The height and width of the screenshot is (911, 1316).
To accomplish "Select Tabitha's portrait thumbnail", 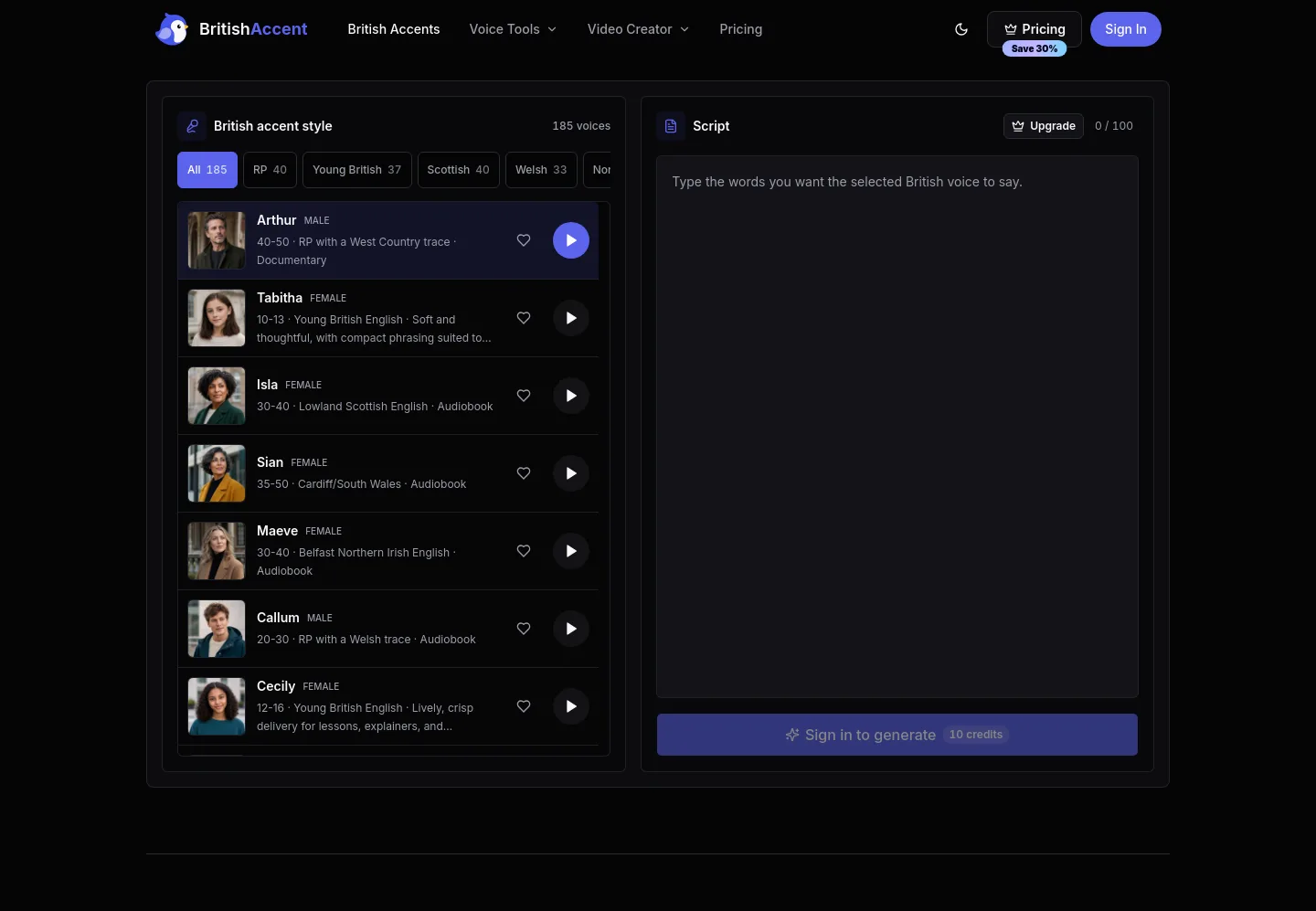I will tap(217, 318).
